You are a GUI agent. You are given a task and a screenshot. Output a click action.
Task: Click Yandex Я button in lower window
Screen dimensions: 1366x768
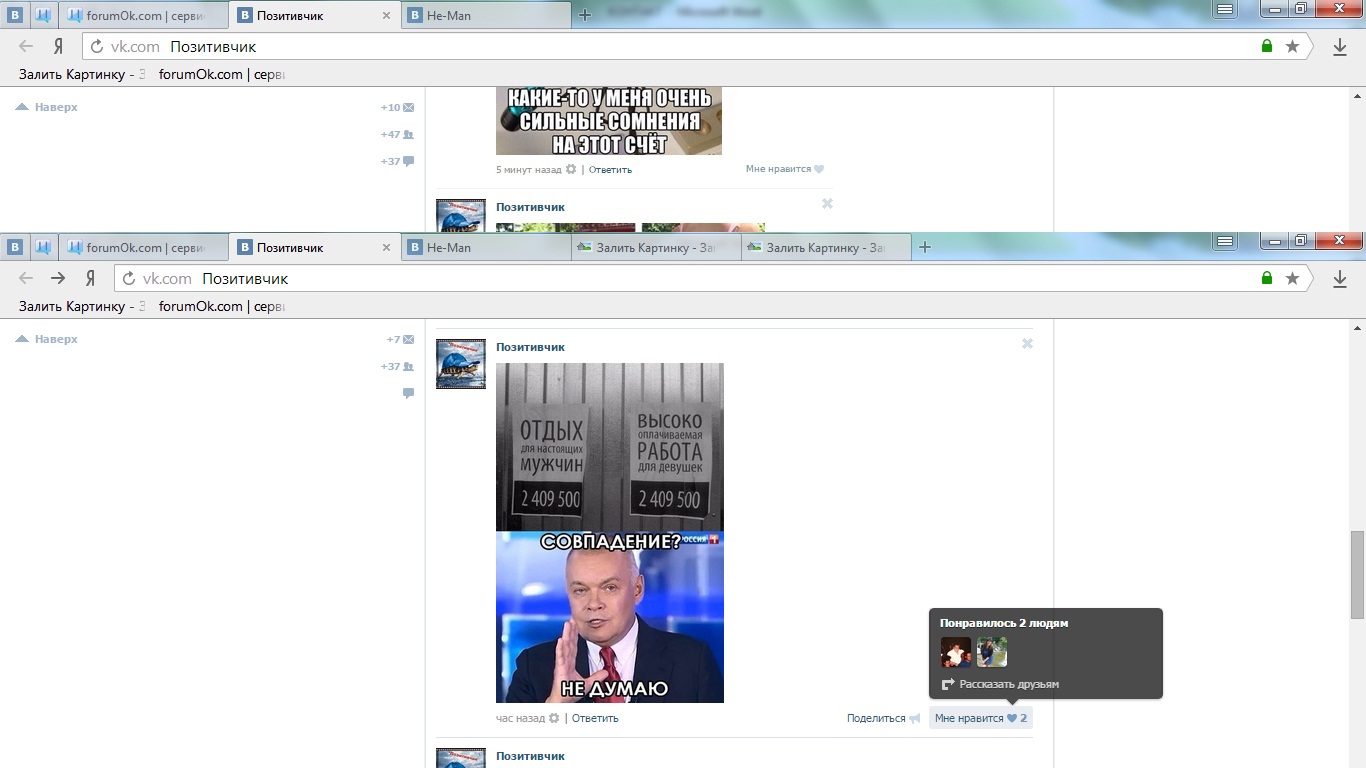pos(91,278)
